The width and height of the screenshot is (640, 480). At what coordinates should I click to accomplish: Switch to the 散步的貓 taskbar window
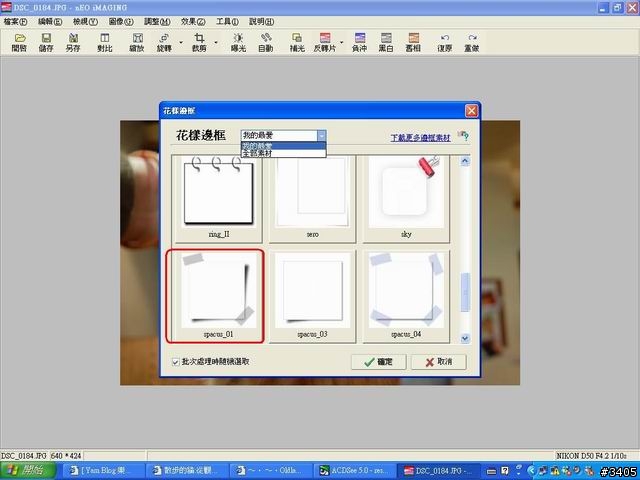[189, 471]
